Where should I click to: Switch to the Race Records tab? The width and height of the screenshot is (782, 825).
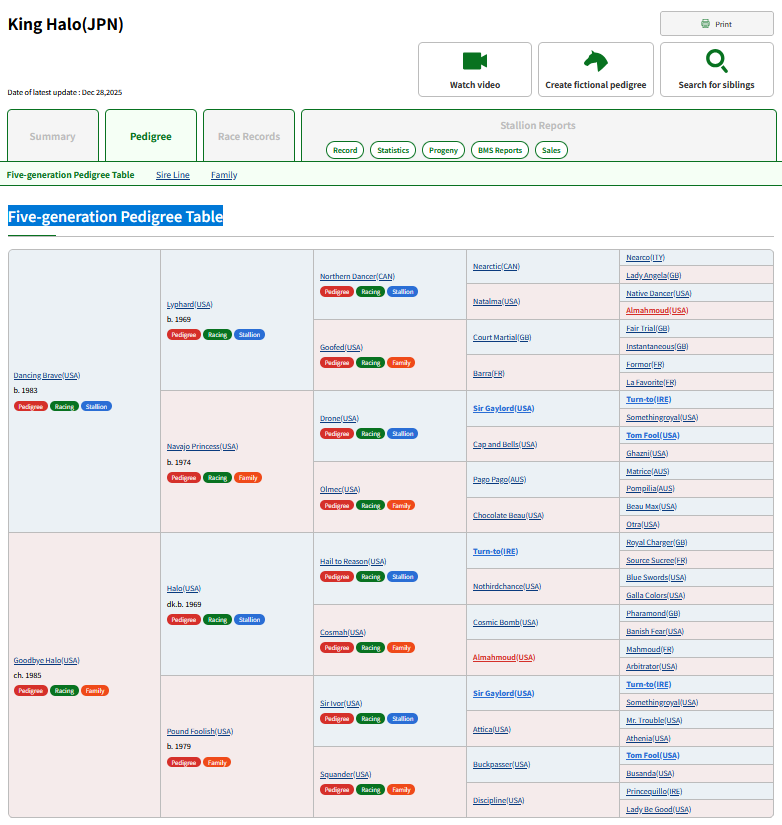(248, 136)
